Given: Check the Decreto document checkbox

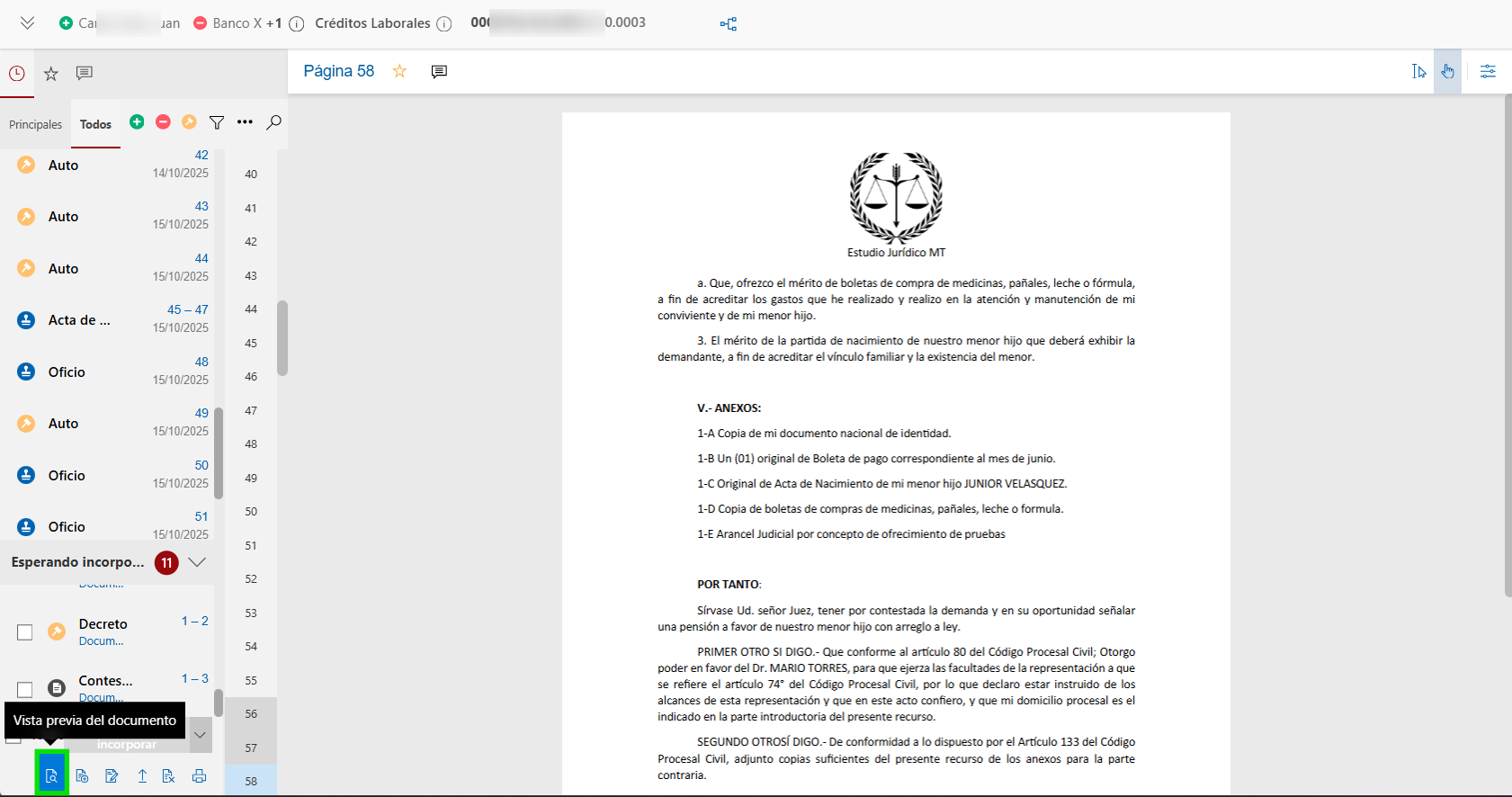Looking at the screenshot, I should pyautogui.click(x=25, y=632).
